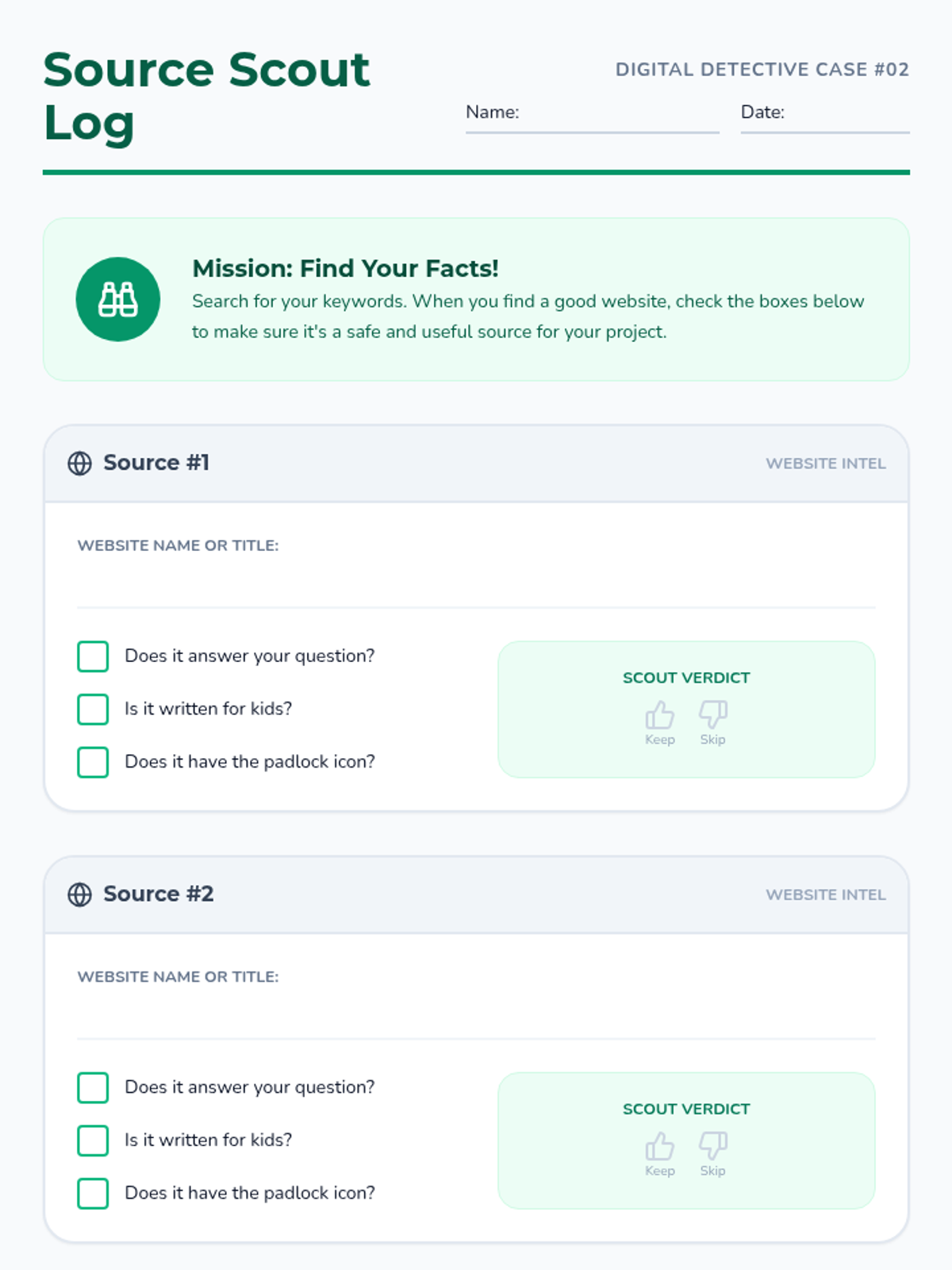
Task: Select thumbs-up Keep icon for Source #1
Action: (659, 715)
